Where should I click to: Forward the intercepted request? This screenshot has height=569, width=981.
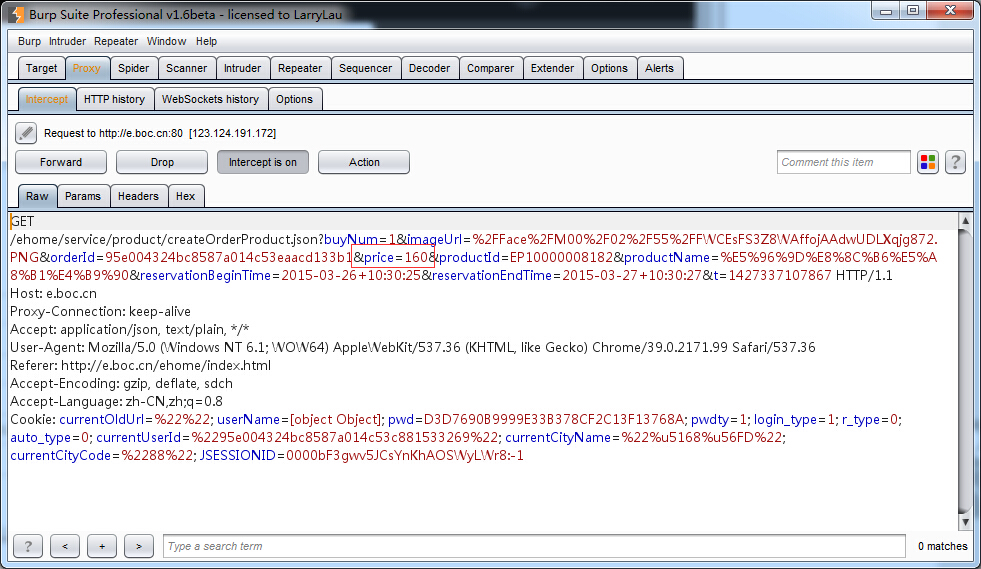point(61,162)
